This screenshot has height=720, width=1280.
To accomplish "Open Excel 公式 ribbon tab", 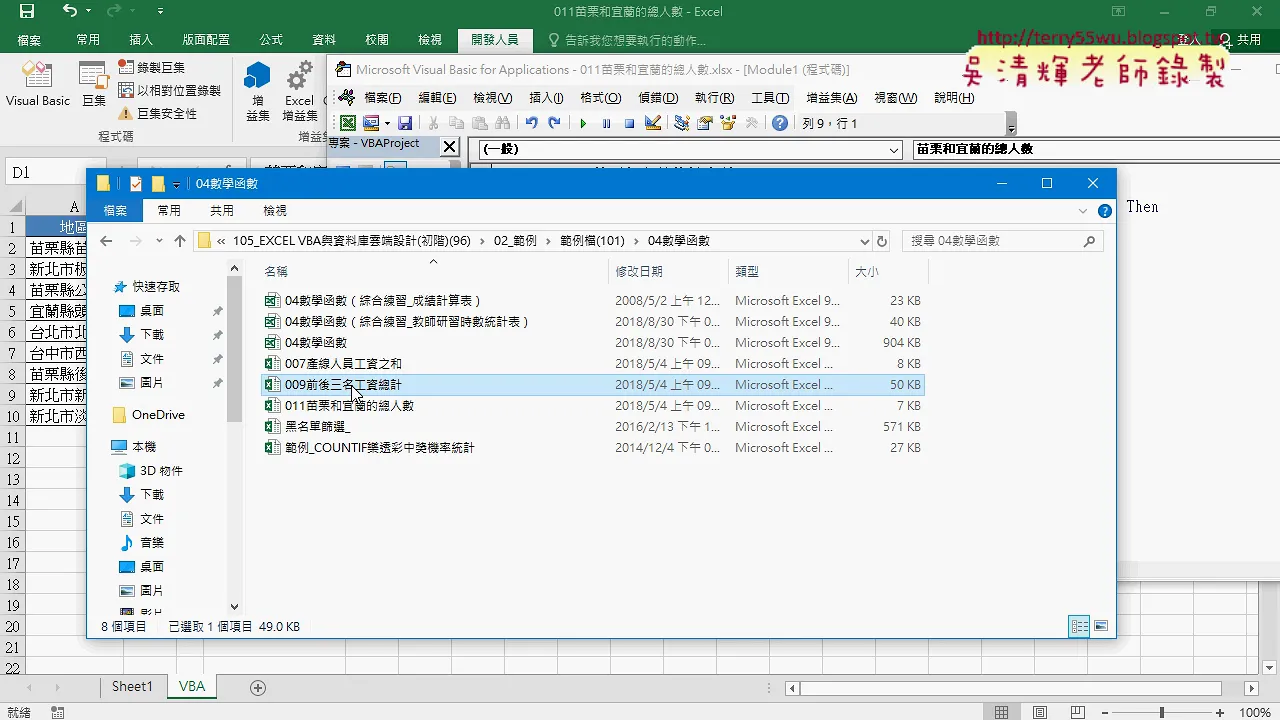I will coord(271,40).
